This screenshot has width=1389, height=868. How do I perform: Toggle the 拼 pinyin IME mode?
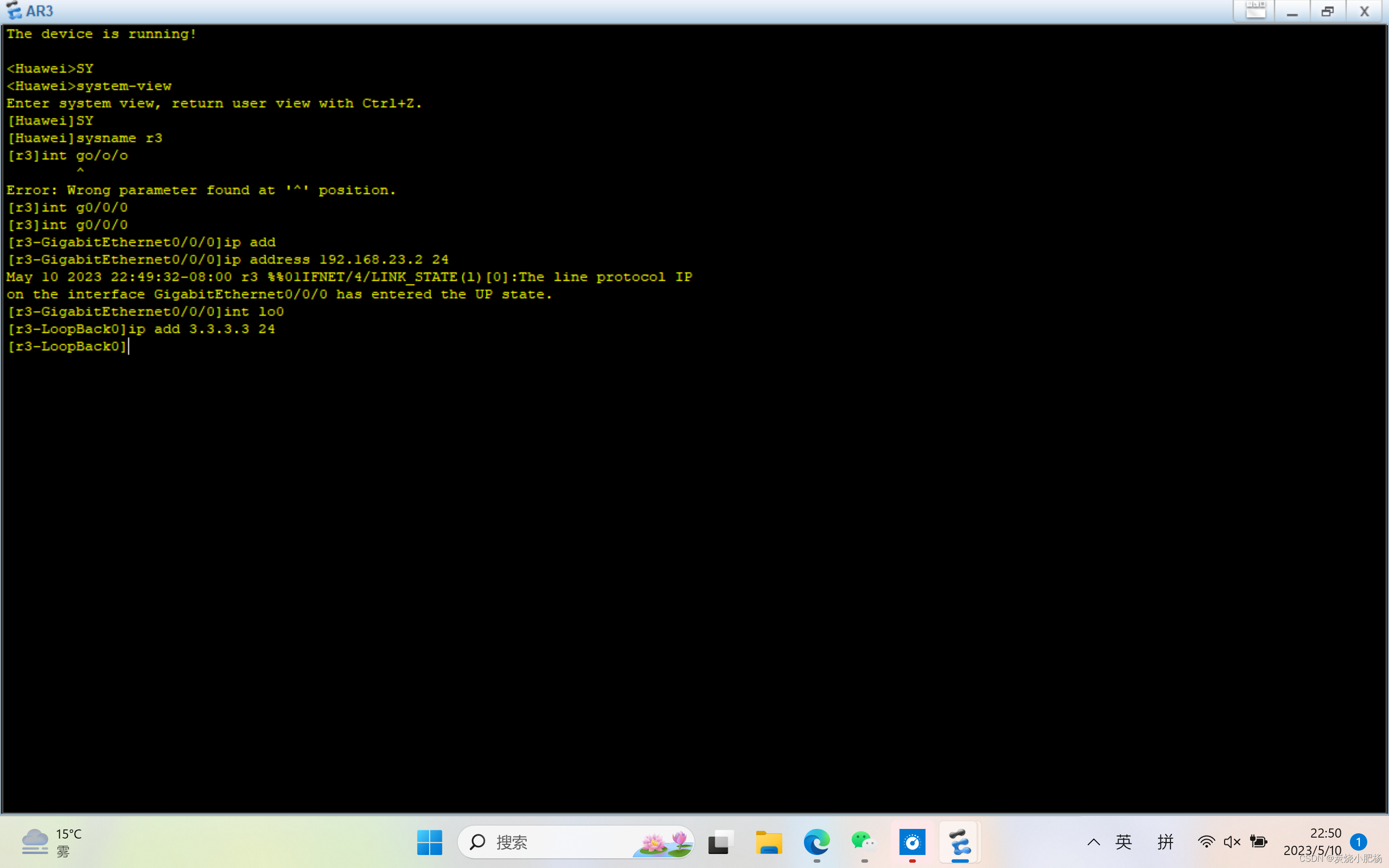(1165, 841)
